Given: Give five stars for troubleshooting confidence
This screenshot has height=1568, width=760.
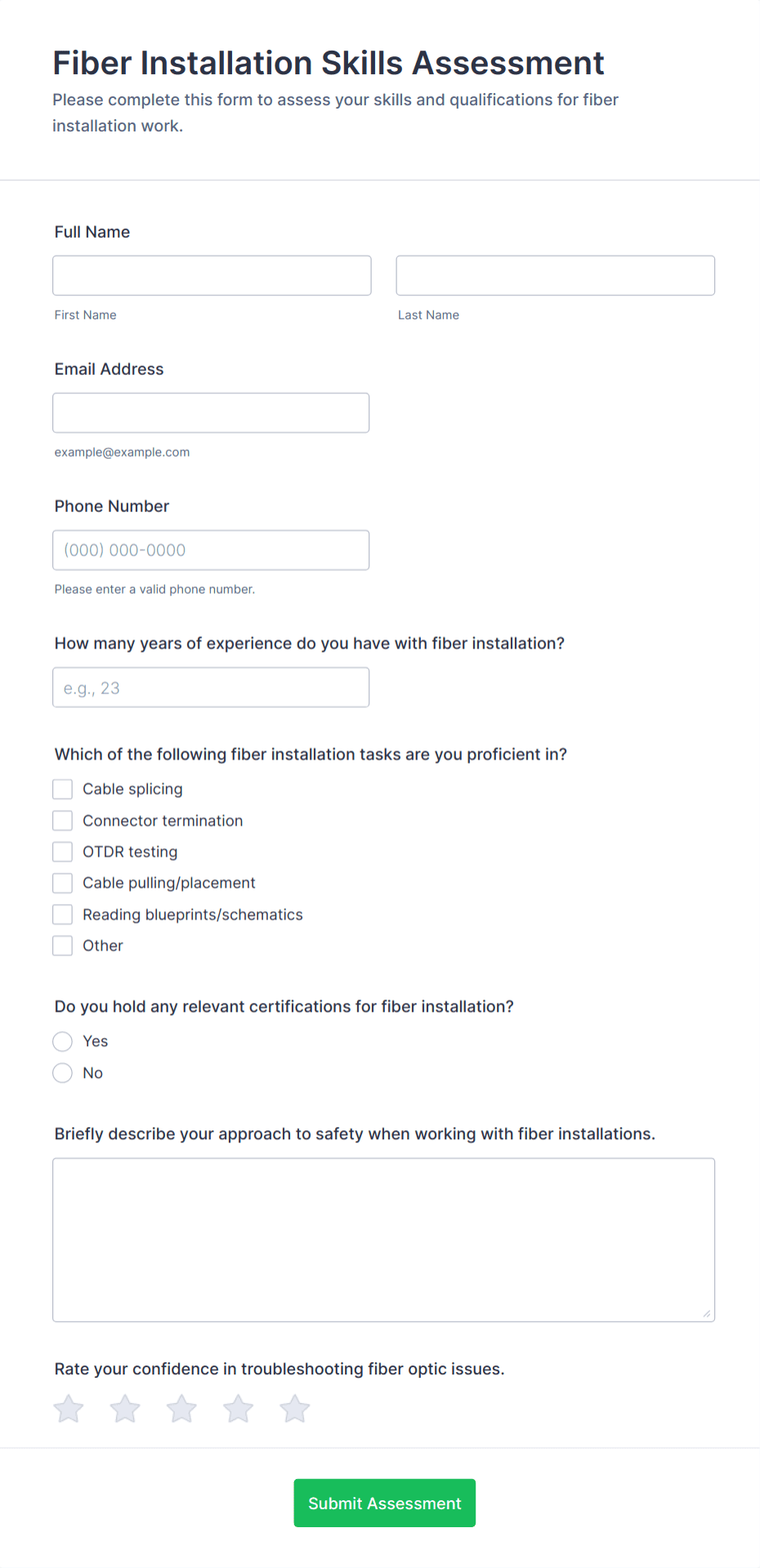Looking at the screenshot, I should [294, 1408].
